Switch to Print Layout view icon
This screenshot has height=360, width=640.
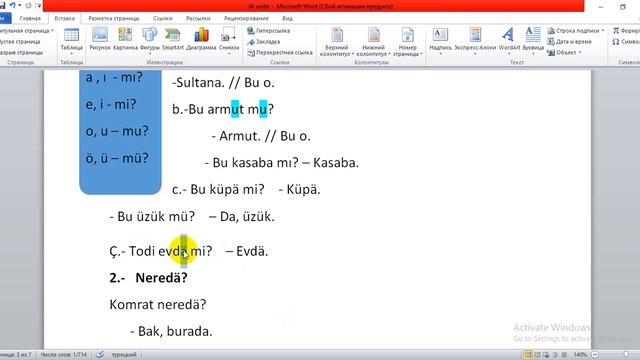[528, 355]
